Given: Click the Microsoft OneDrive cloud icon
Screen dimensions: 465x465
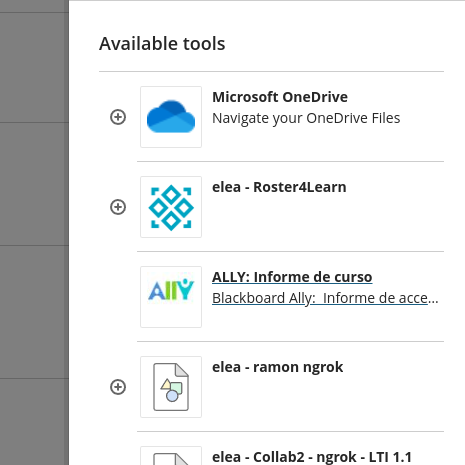Looking at the screenshot, I should 171,117.
